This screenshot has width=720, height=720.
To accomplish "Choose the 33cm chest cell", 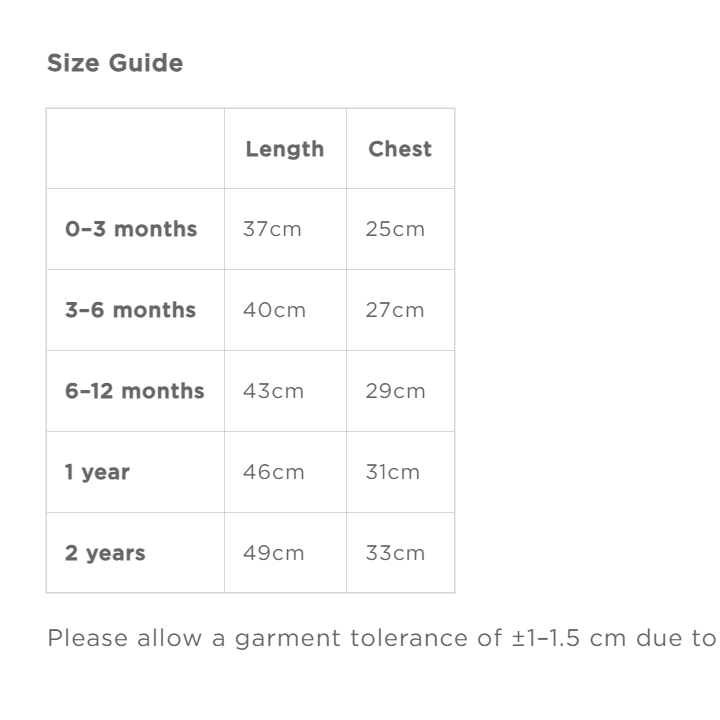I will [395, 553].
